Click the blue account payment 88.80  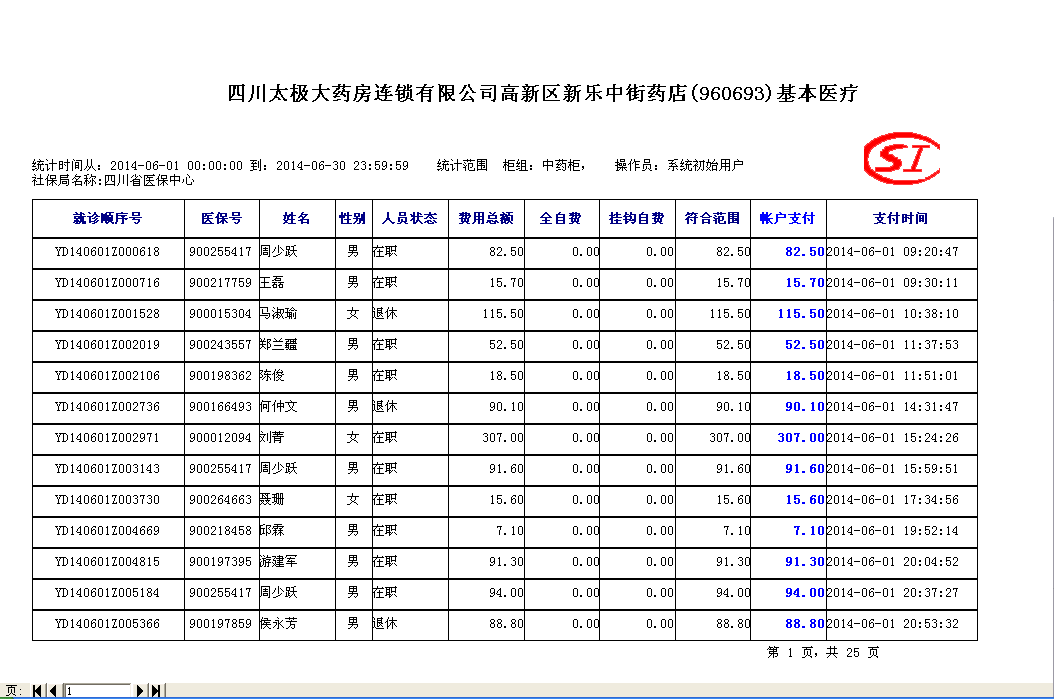(x=805, y=624)
